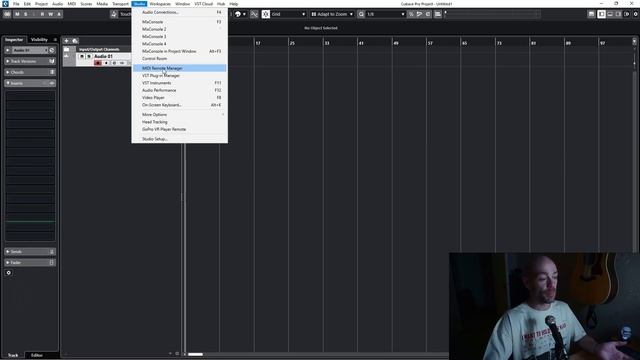This screenshot has width=640, height=360.
Task: Click the inspector settings gear icon
Action: click(9, 273)
